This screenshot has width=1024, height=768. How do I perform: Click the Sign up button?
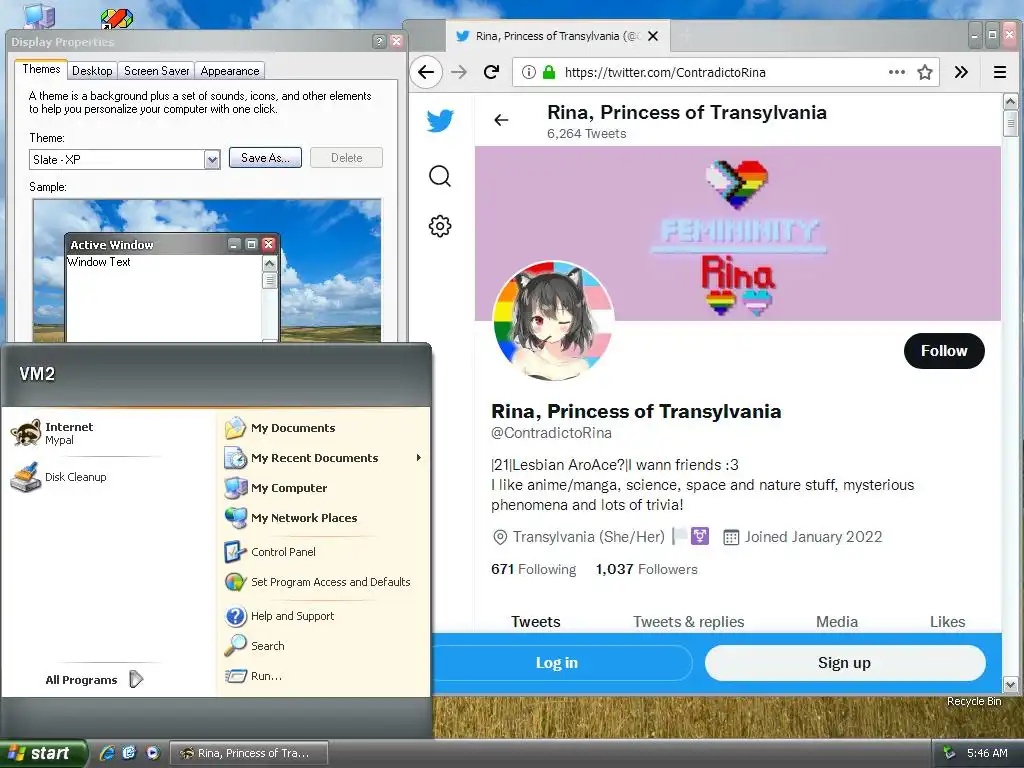pos(844,663)
